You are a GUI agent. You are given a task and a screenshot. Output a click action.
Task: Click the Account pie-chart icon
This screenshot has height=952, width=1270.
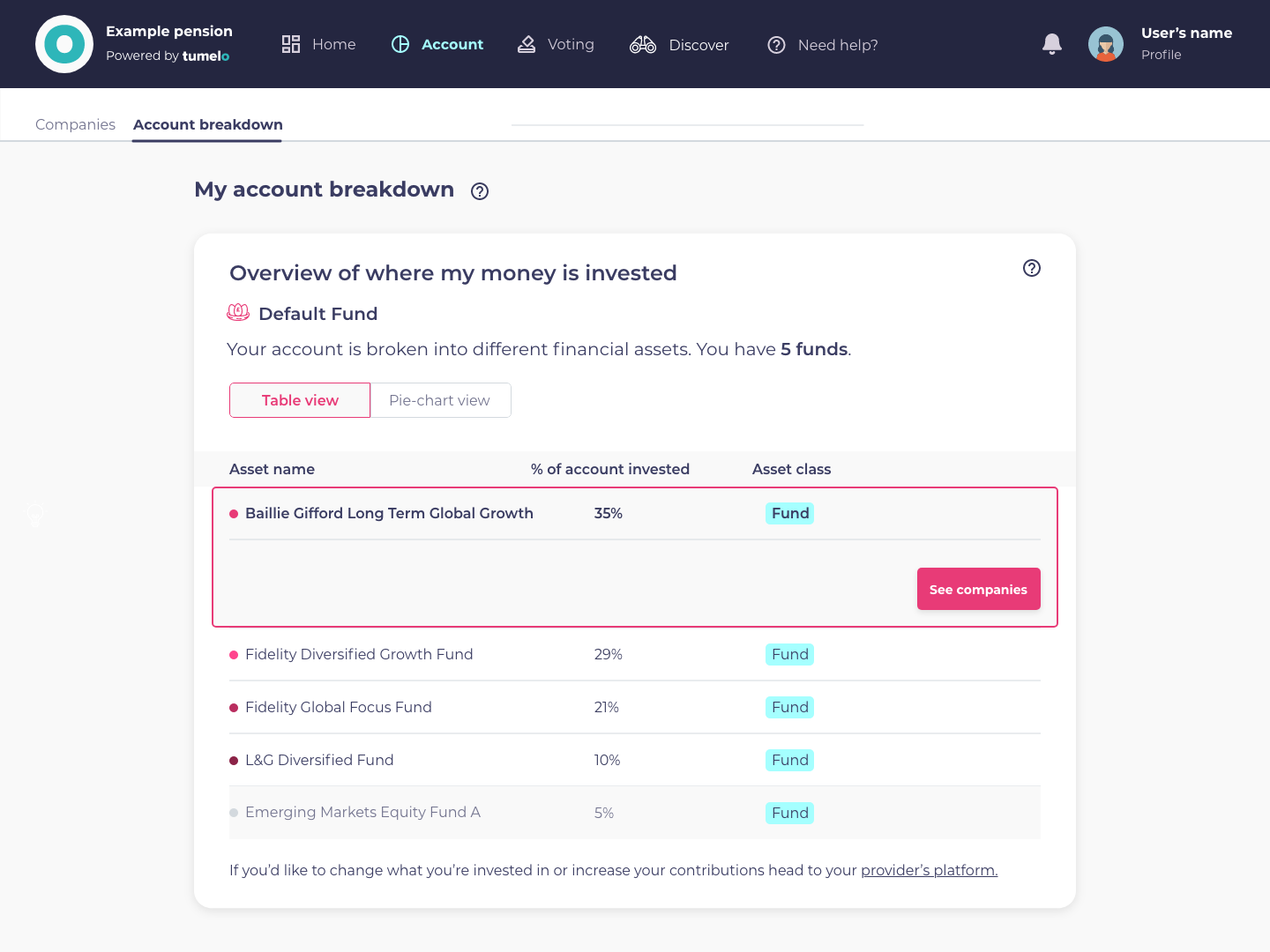click(400, 44)
